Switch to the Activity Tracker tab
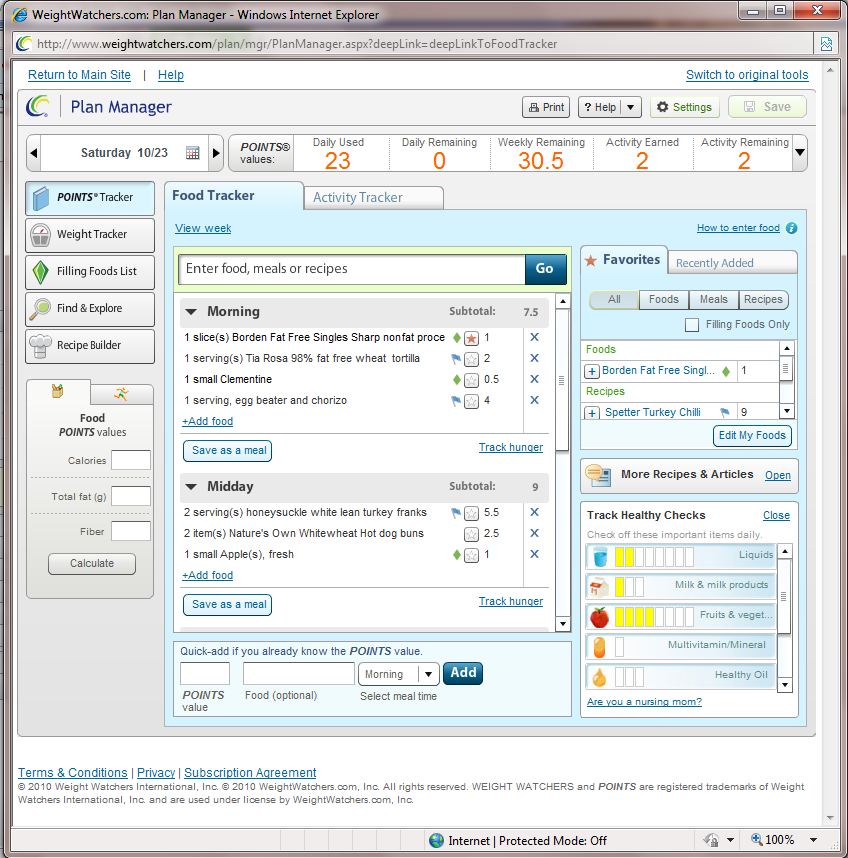 pyautogui.click(x=373, y=198)
